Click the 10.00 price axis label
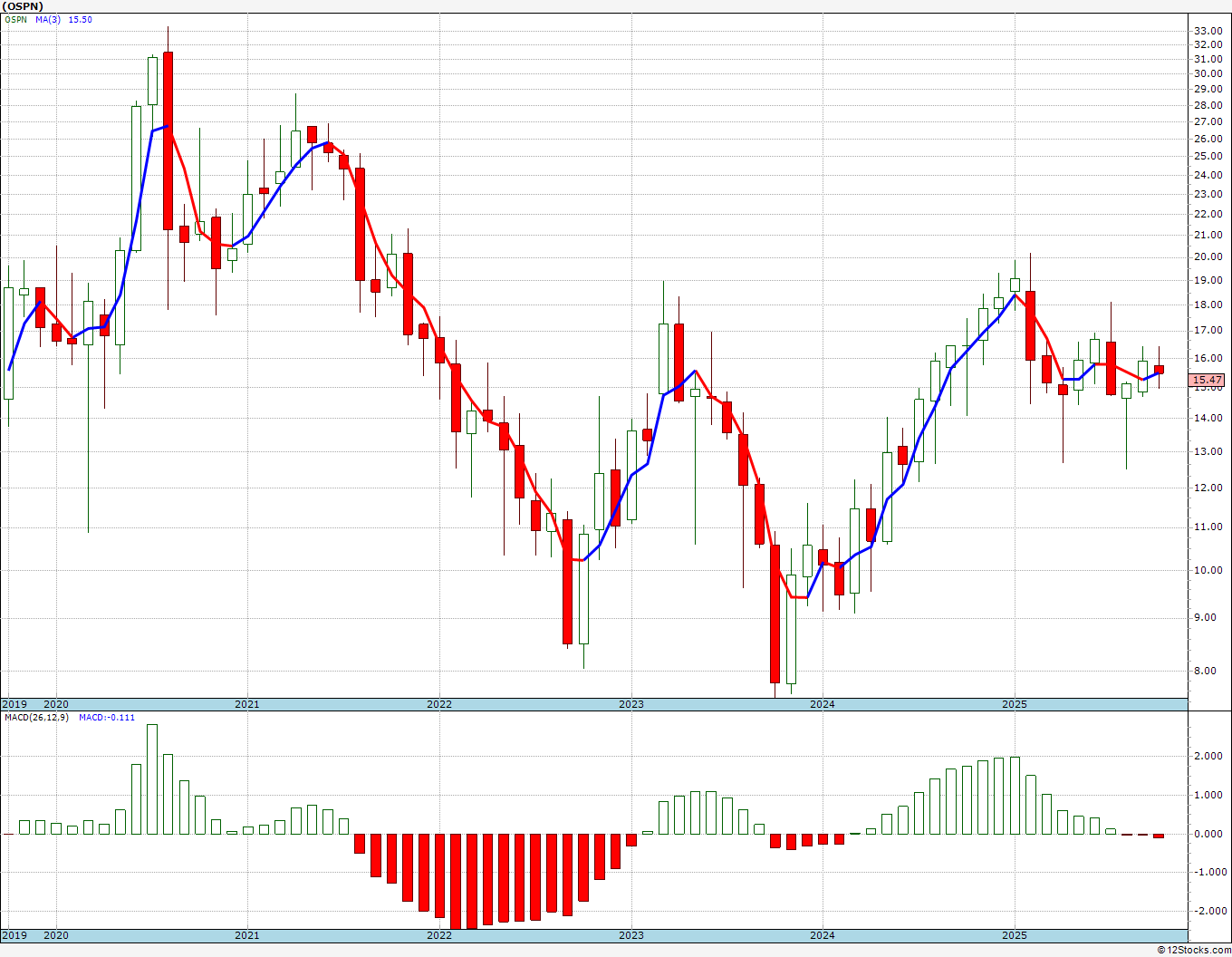Image resolution: width=1232 pixels, height=957 pixels. [x=1208, y=571]
